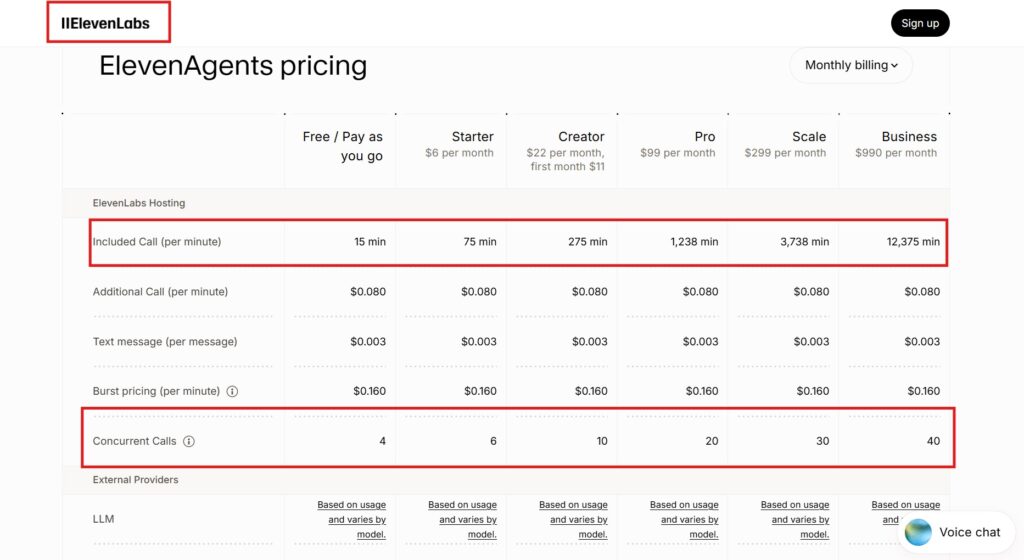Open Scale plan LLM usage link
1024x560 pixels.
[795, 520]
